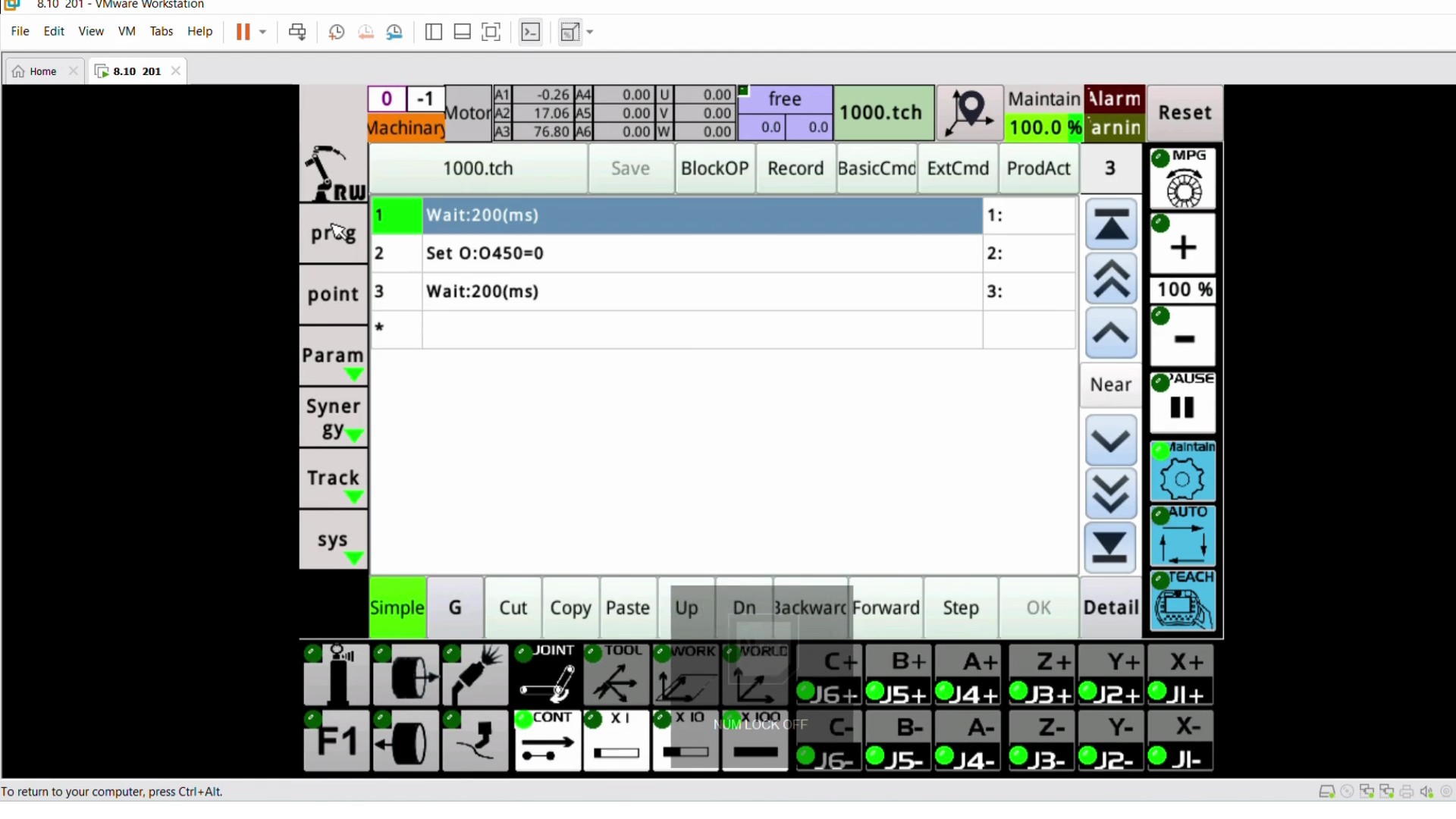The width and height of the screenshot is (1456, 819).
Task: Select the WORLD coordinate frame icon
Action: pos(755,675)
